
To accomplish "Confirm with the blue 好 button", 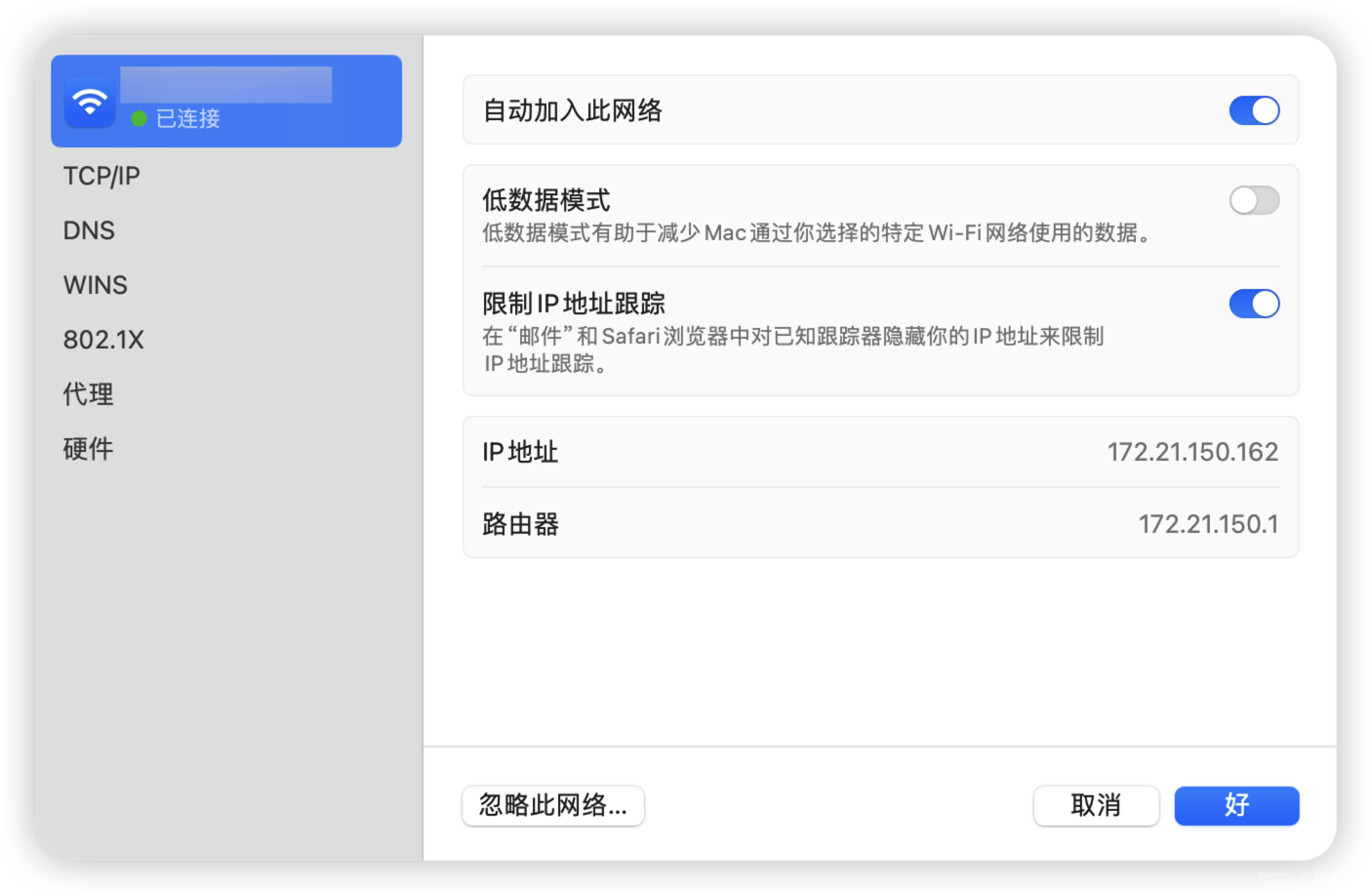I will pos(1236,805).
